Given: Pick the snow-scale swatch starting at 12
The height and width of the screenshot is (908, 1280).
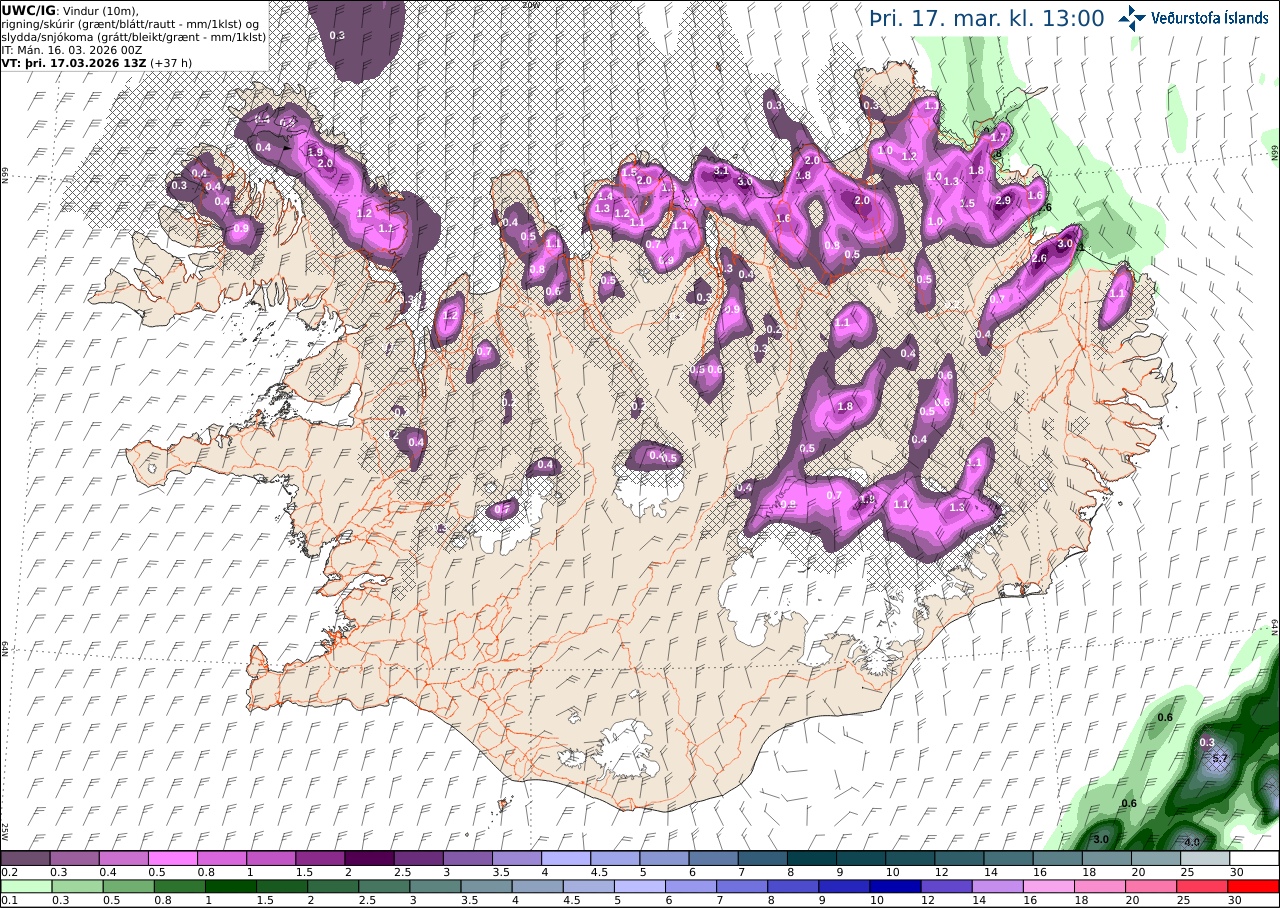Looking at the screenshot, I should pos(960,858).
